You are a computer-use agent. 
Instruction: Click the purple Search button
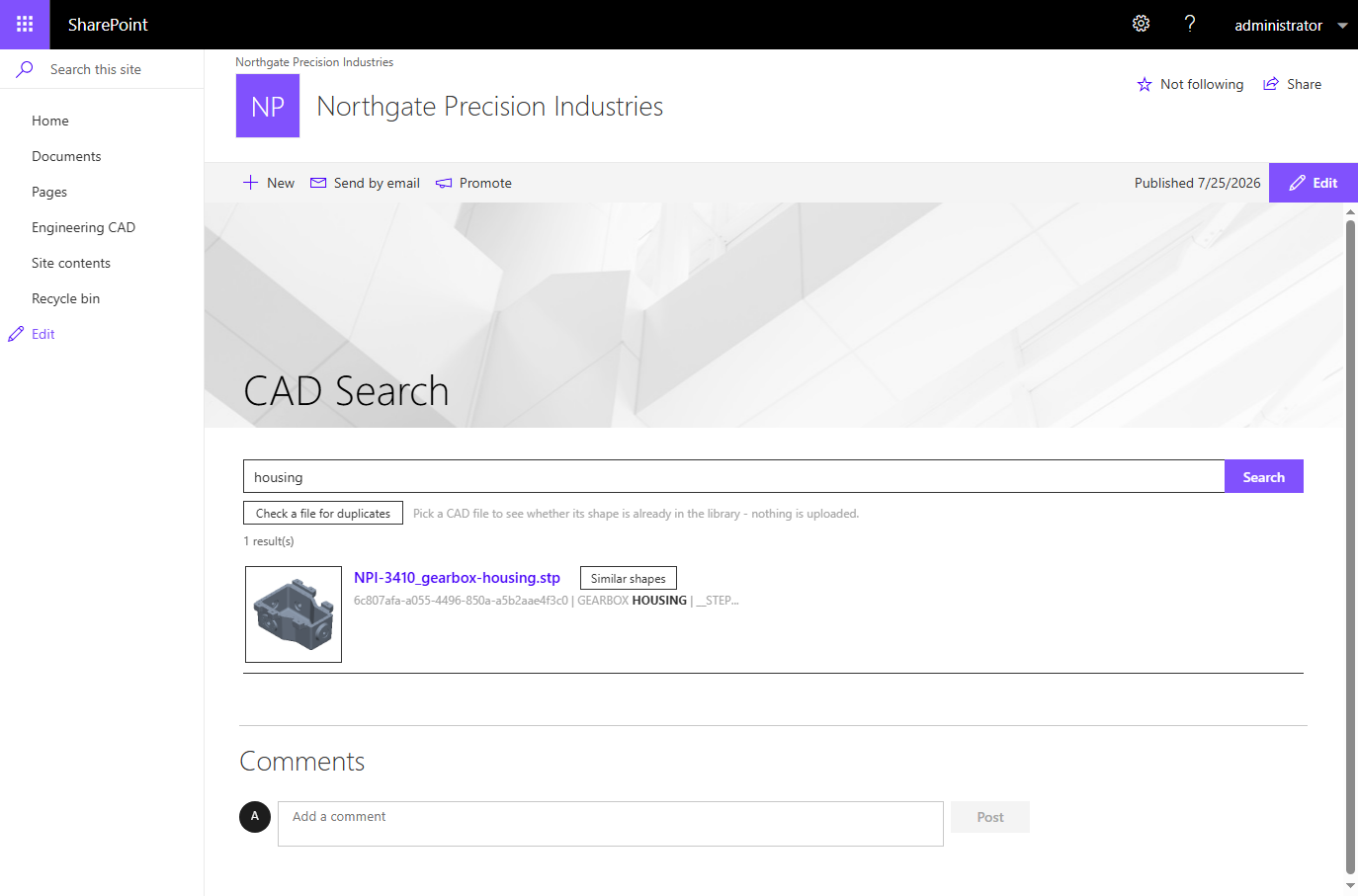(1264, 476)
